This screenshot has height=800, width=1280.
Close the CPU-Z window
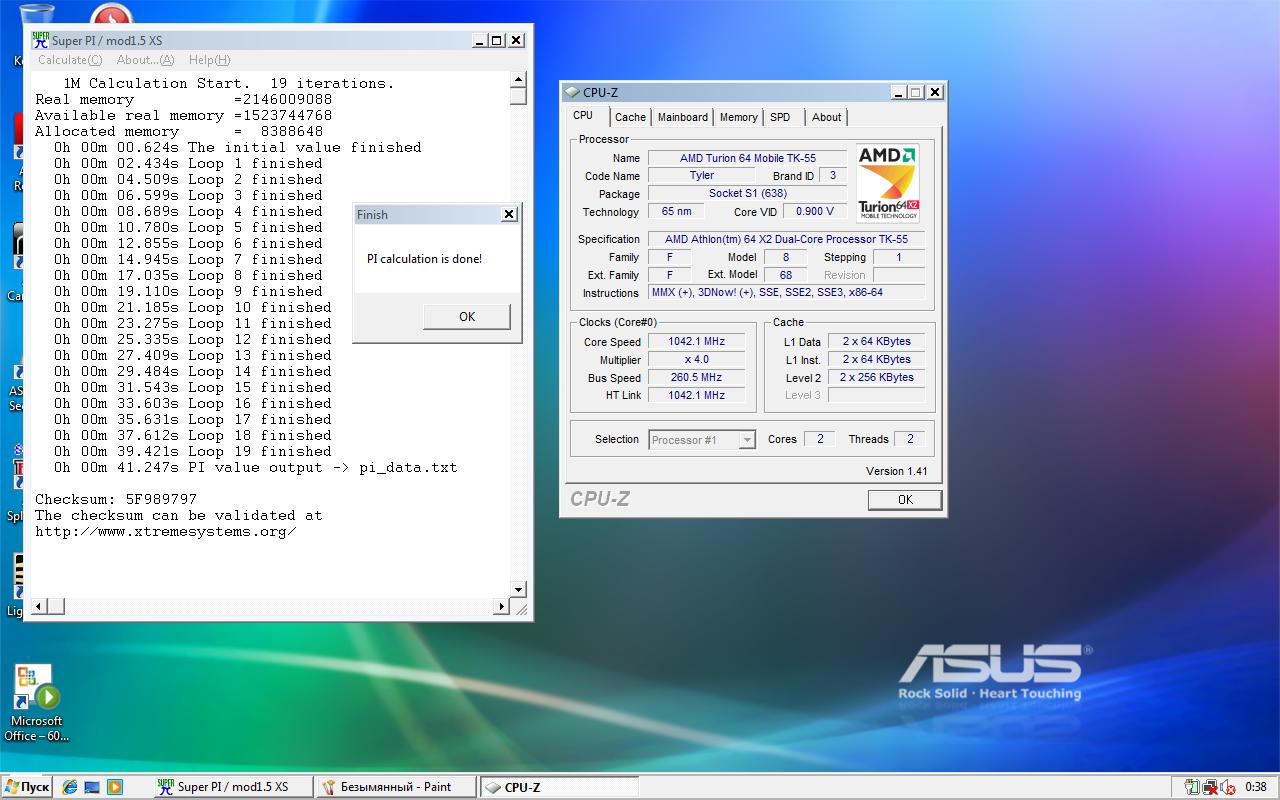point(935,93)
